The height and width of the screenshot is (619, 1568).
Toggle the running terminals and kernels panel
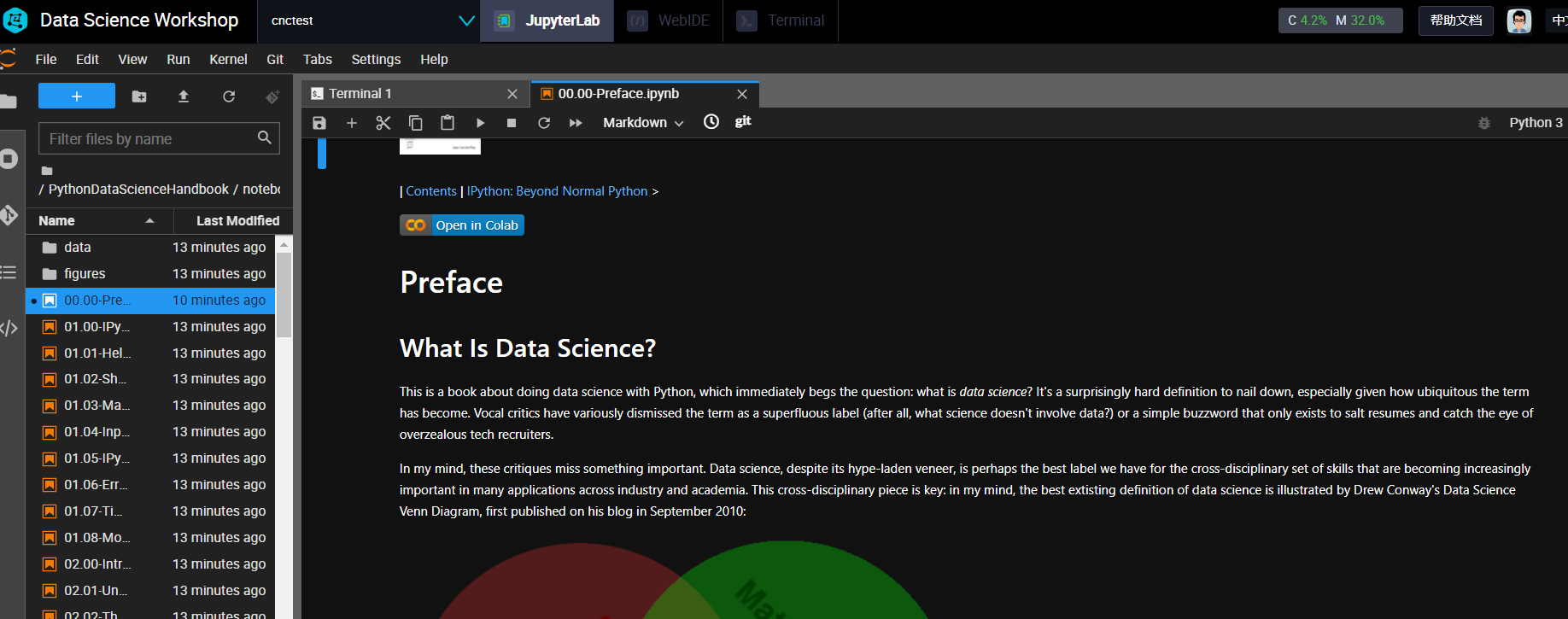click(9, 159)
